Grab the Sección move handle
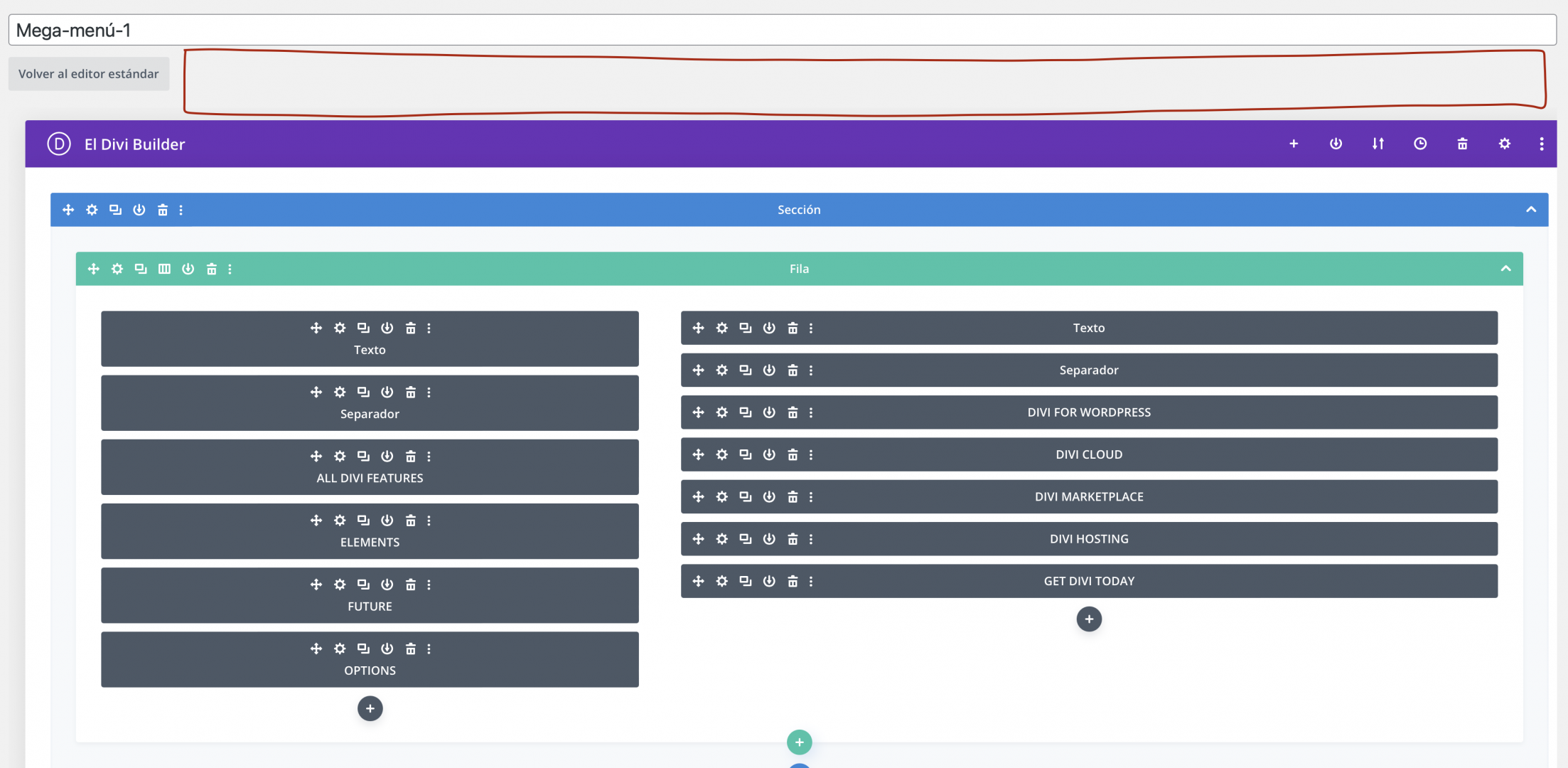This screenshot has height=768, width=1568. [68, 210]
